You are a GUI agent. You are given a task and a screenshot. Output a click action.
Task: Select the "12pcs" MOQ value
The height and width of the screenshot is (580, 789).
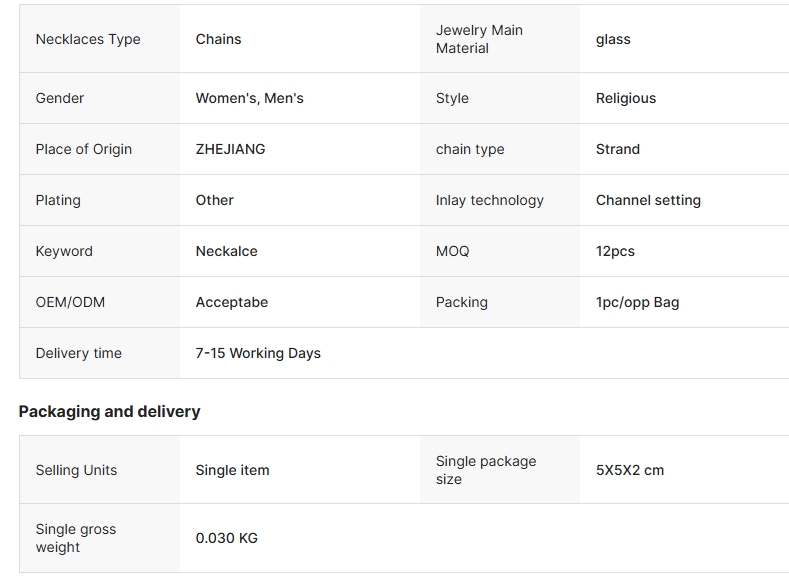click(x=615, y=251)
